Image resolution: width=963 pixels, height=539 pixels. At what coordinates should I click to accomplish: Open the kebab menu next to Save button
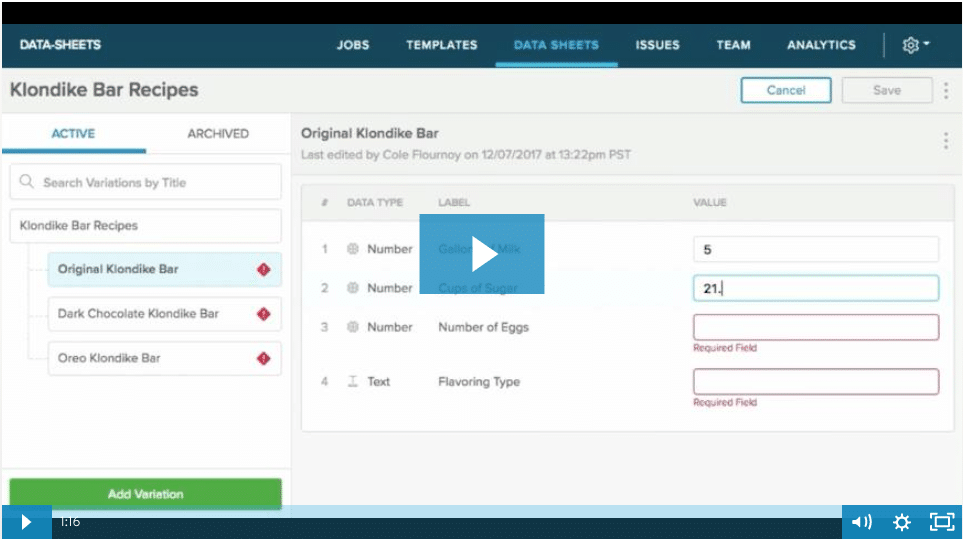pos(946,90)
